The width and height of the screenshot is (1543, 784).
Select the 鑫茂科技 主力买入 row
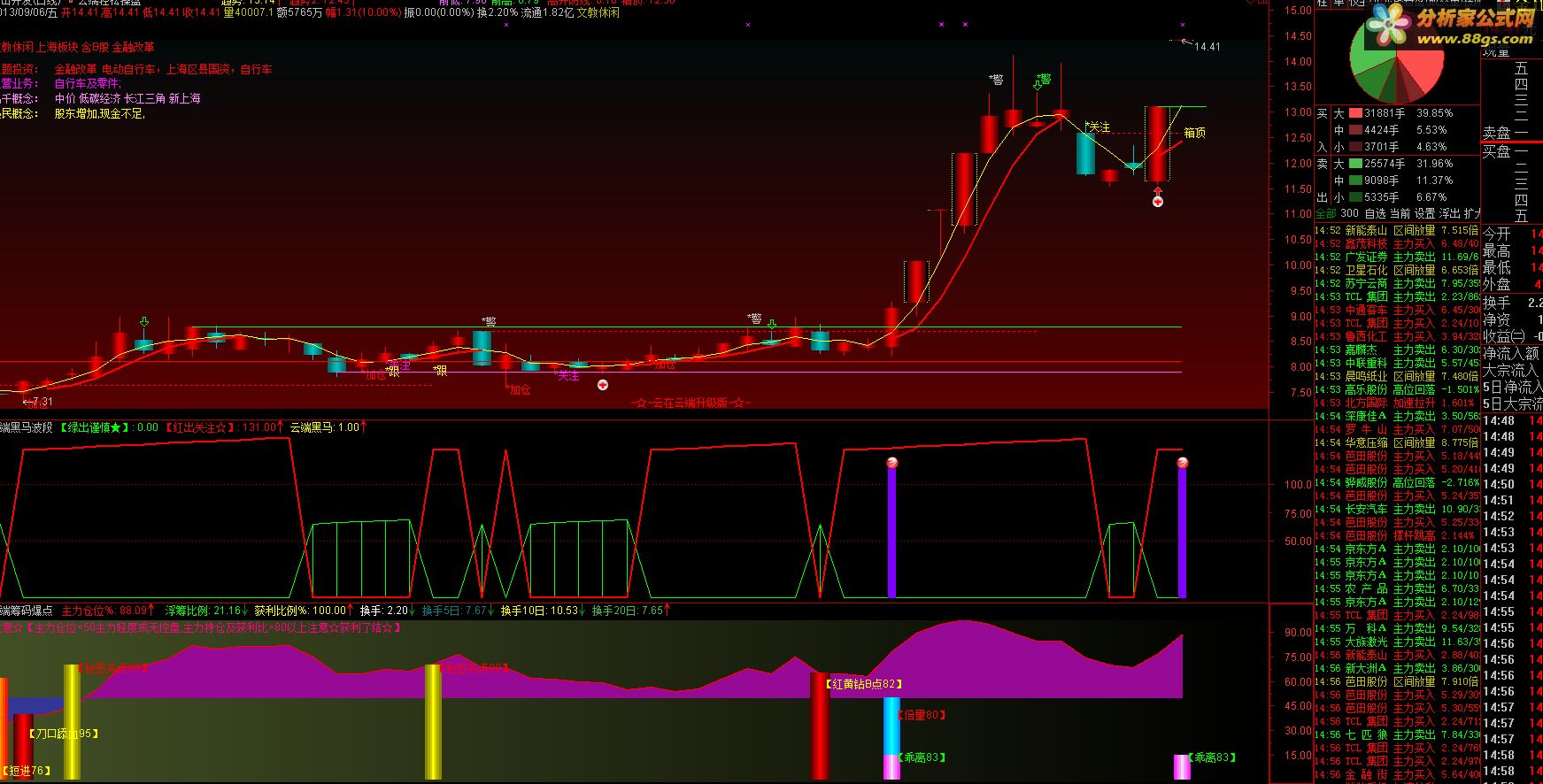click(x=1396, y=243)
